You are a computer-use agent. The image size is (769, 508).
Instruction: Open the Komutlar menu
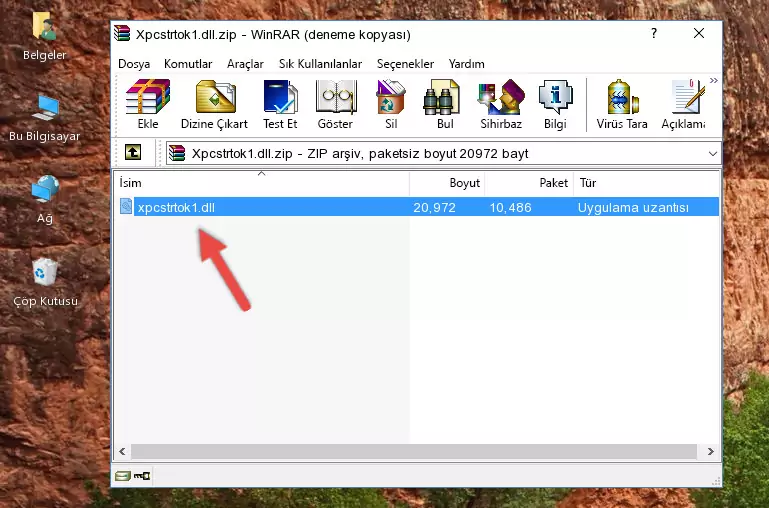pos(188,64)
